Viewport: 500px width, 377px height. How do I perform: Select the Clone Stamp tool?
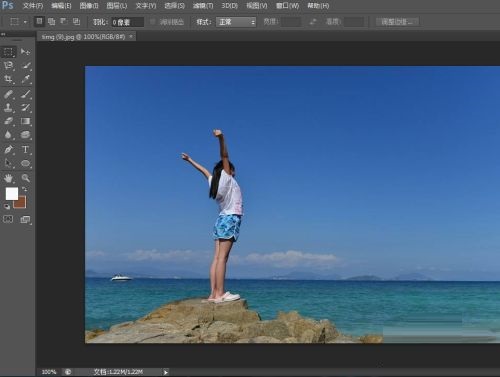tap(8, 107)
